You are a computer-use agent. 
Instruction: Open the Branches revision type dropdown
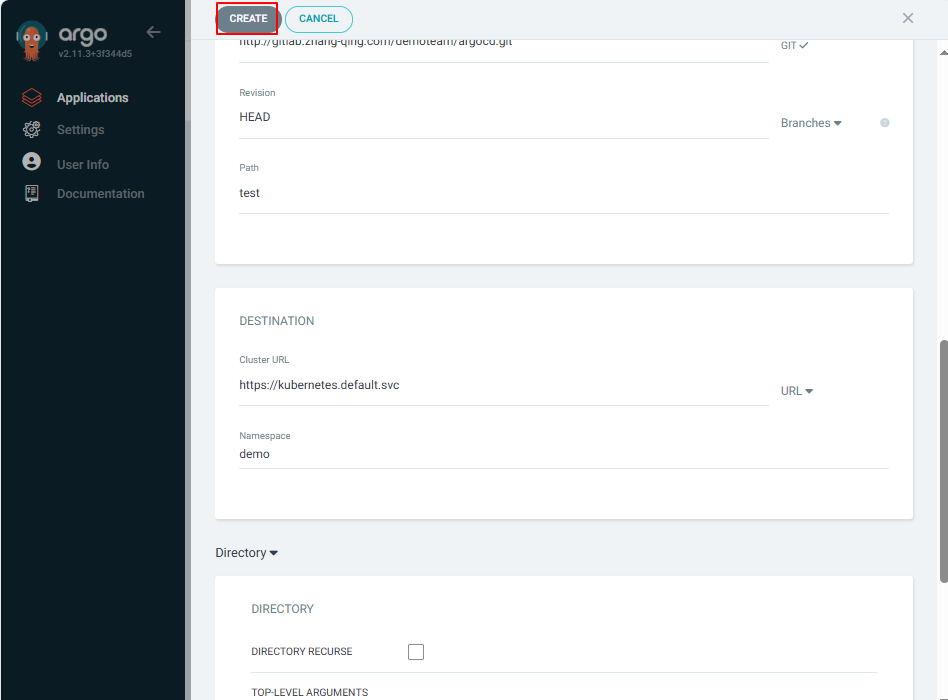pyautogui.click(x=811, y=123)
